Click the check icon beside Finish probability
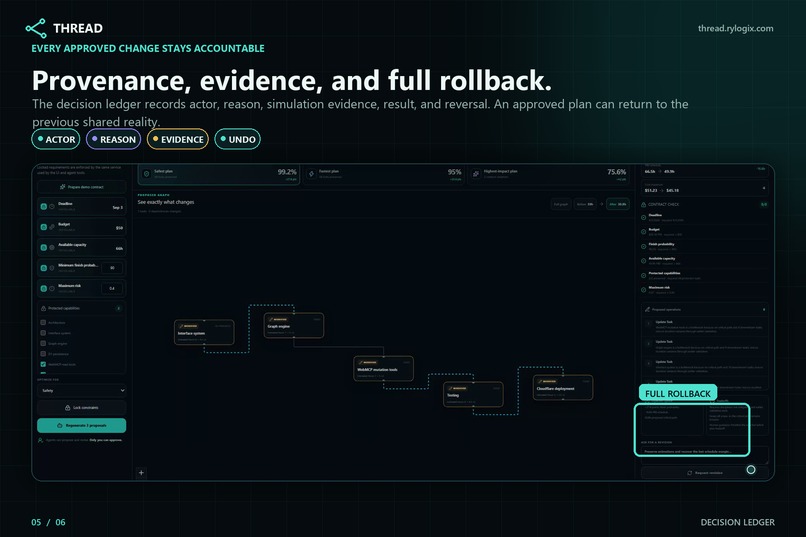Screen dimensions: 806x537 [x=644, y=247]
